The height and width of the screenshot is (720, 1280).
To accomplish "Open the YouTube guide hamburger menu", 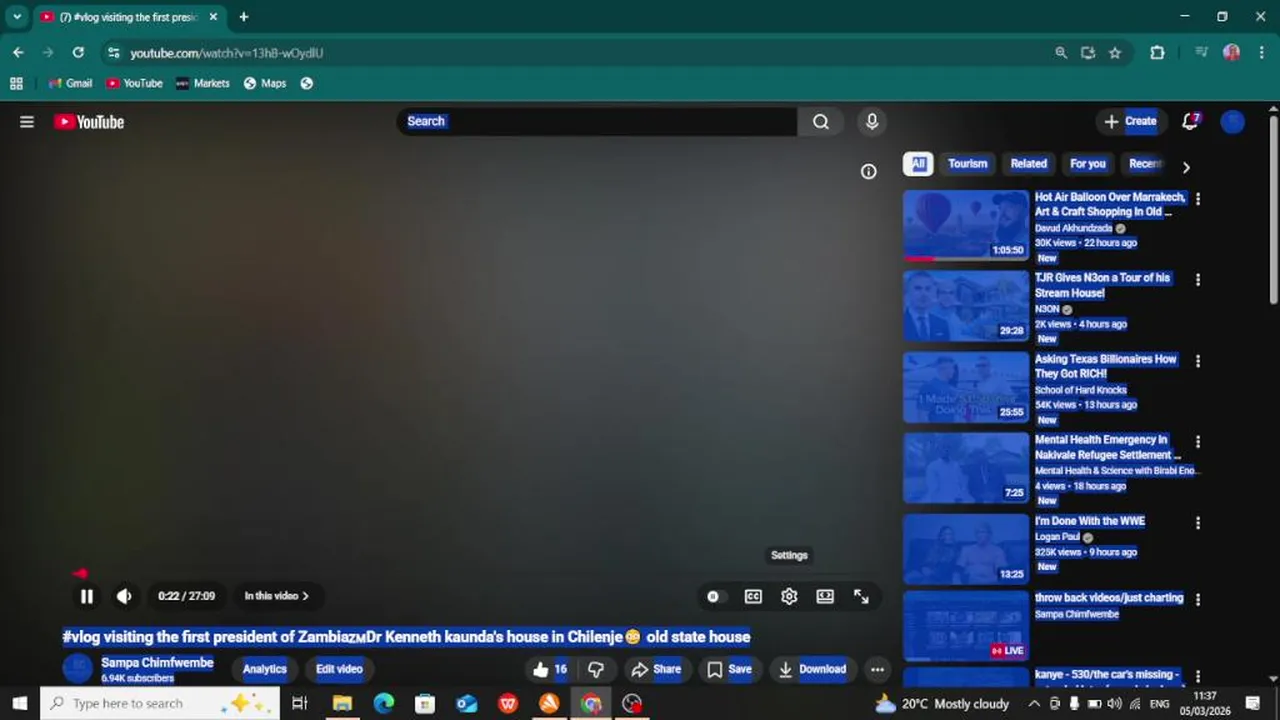I will click(27, 122).
